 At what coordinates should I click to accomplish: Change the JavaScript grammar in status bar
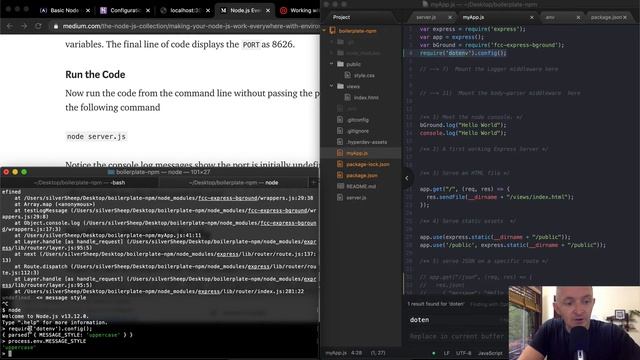(490, 353)
